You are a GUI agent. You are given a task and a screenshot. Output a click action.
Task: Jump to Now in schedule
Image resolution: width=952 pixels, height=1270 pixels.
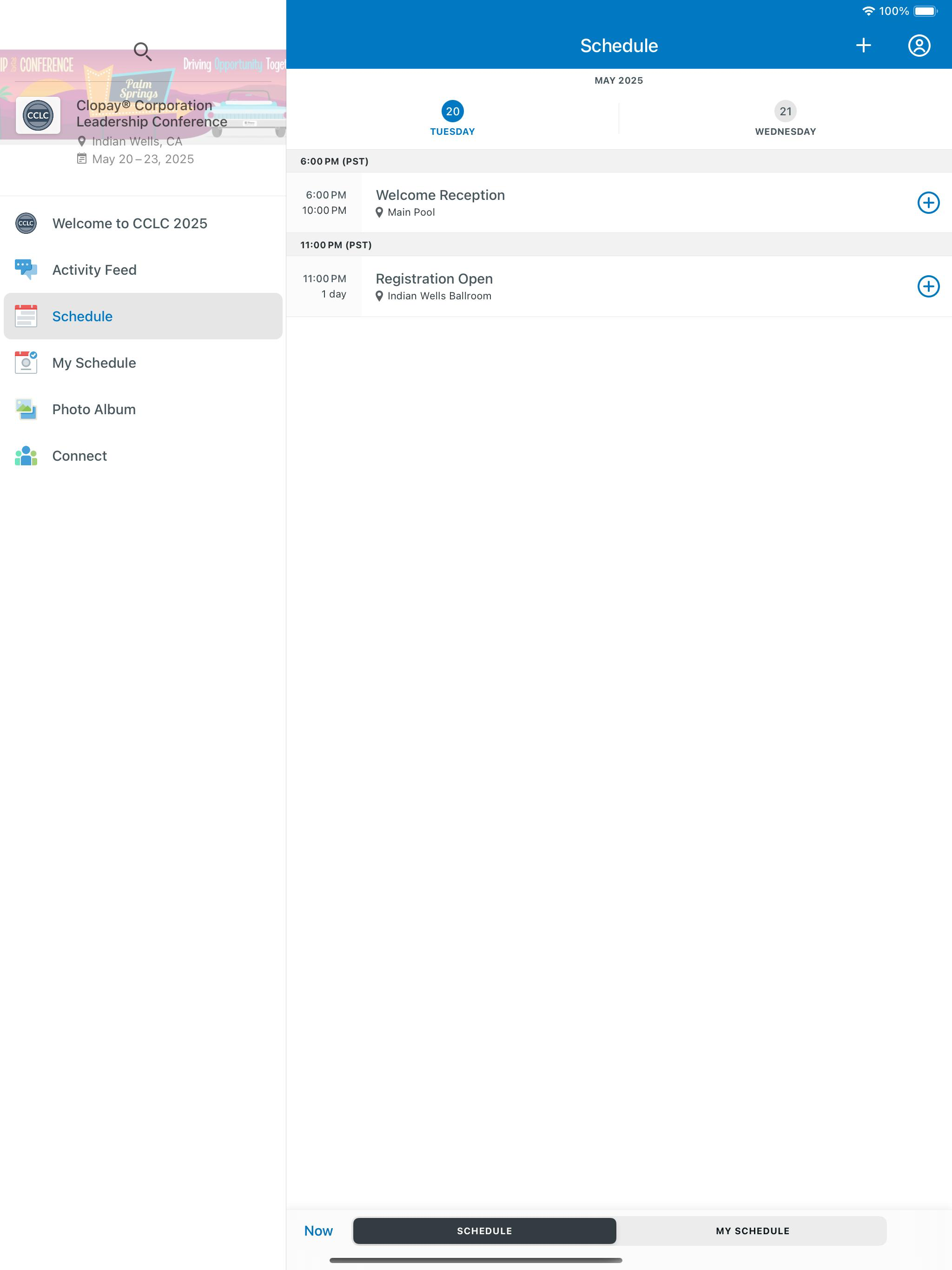318,1230
